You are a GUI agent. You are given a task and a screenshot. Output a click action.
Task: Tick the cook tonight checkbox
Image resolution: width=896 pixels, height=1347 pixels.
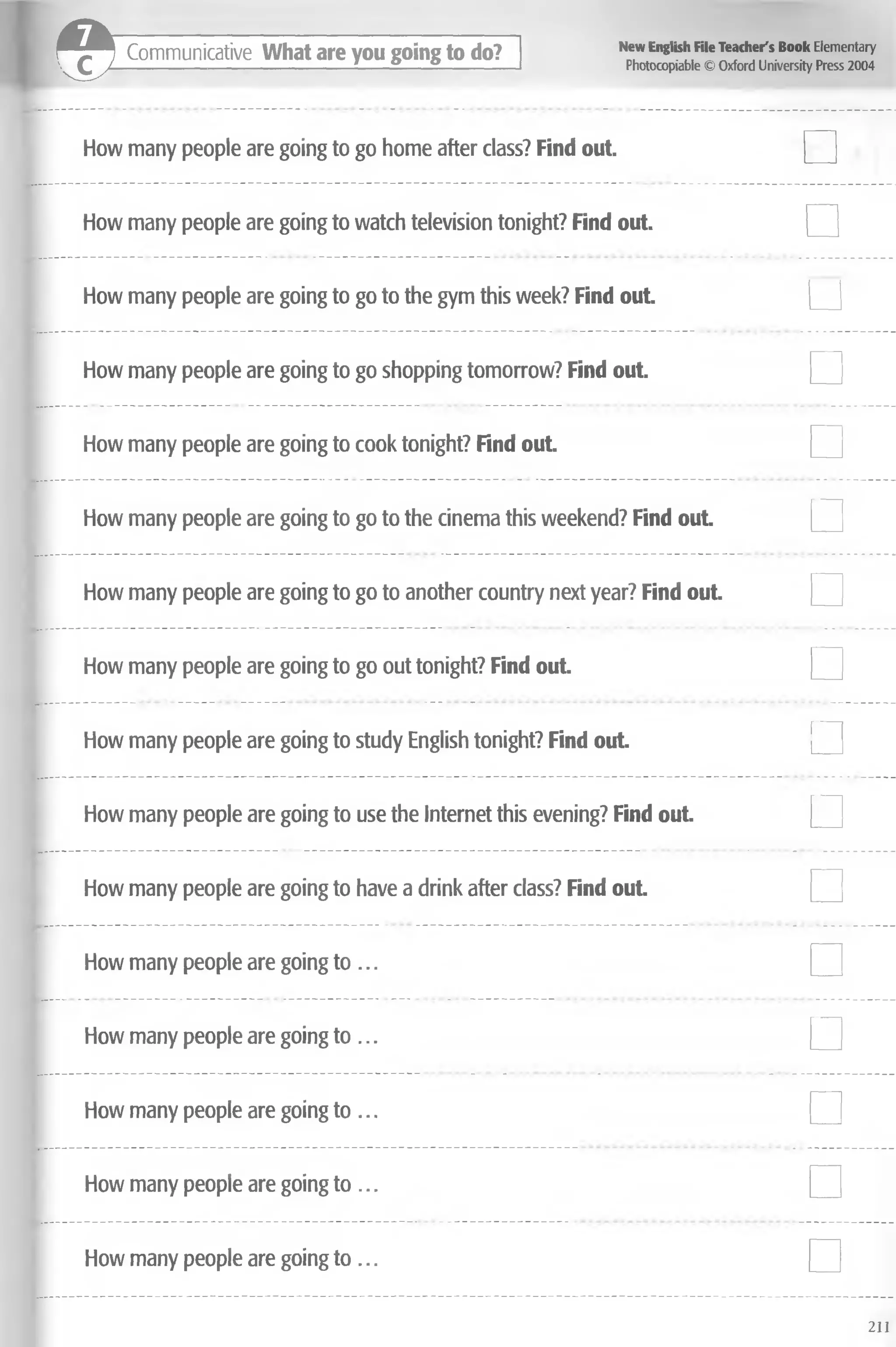(826, 442)
